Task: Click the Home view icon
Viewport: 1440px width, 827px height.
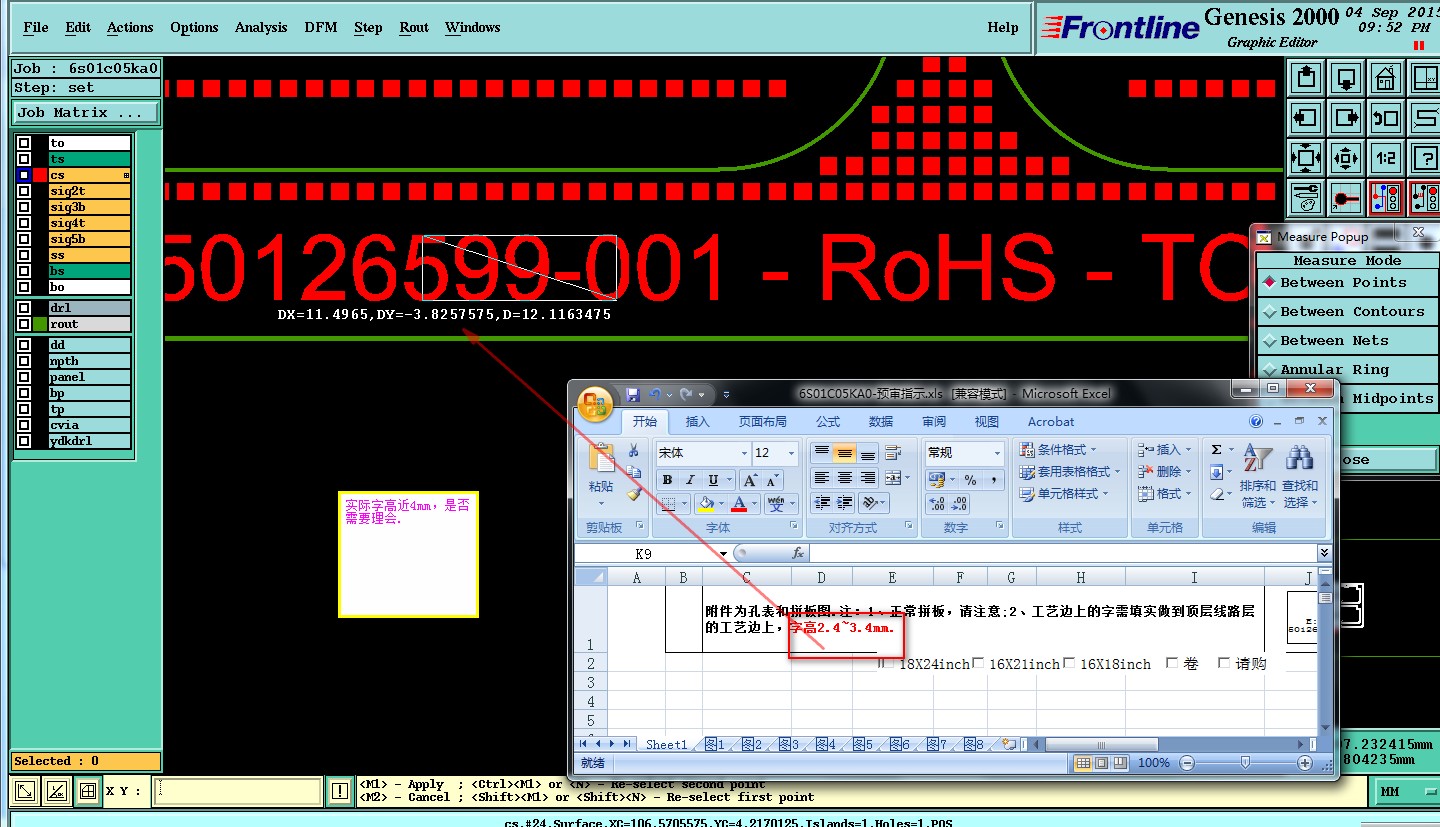Action: tap(1386, 77)
